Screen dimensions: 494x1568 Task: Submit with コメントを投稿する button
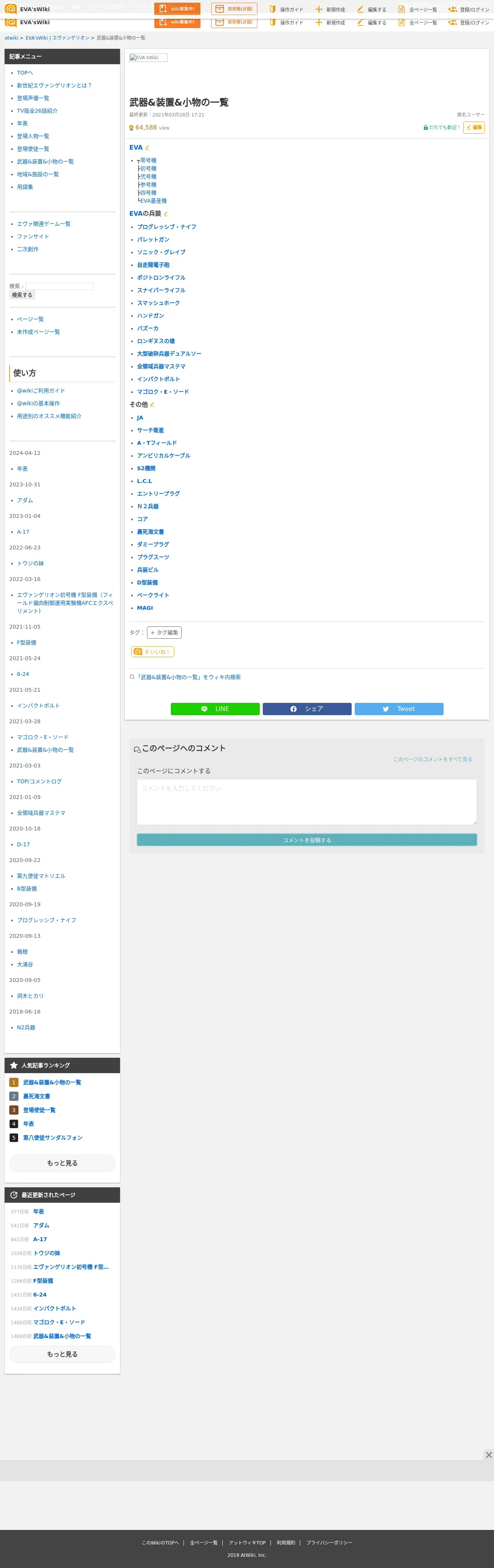tap(307, 840)
